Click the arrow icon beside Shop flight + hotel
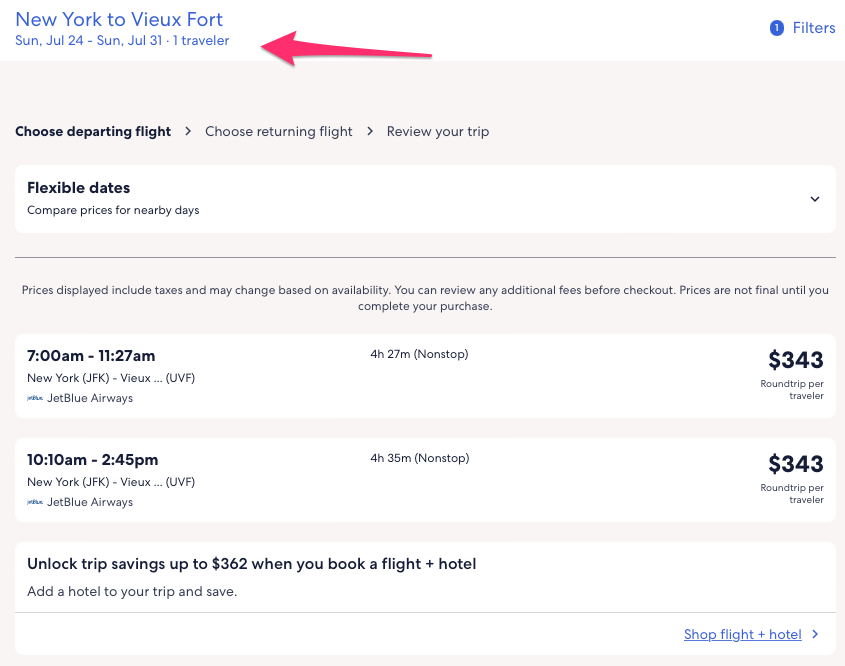Viewport: 845px width, 666px height. [x=816, y=634]
